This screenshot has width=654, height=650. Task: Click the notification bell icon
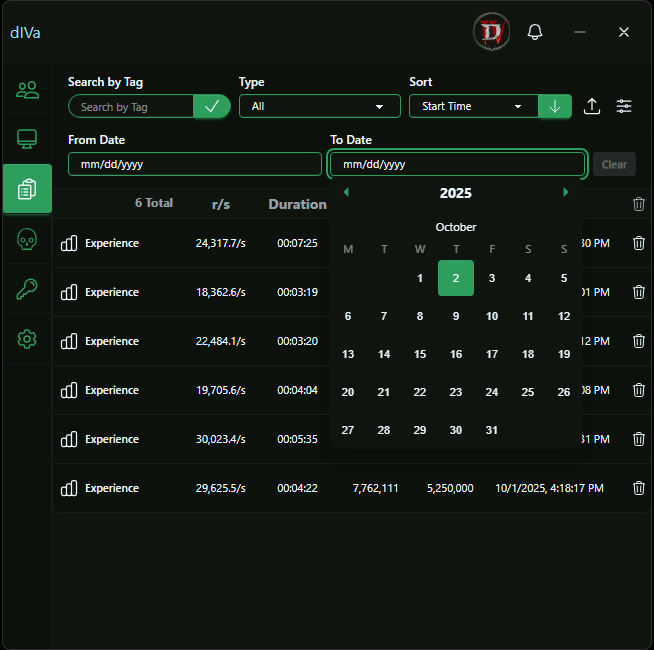coord(535,32)
